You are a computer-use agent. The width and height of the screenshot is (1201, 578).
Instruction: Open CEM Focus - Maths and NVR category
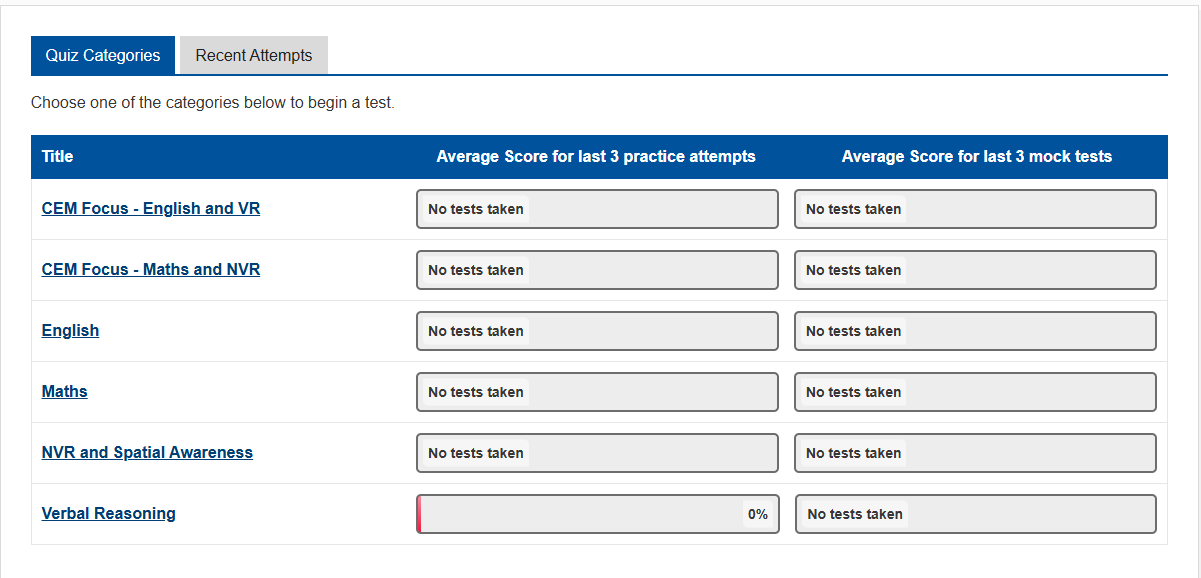151,270
